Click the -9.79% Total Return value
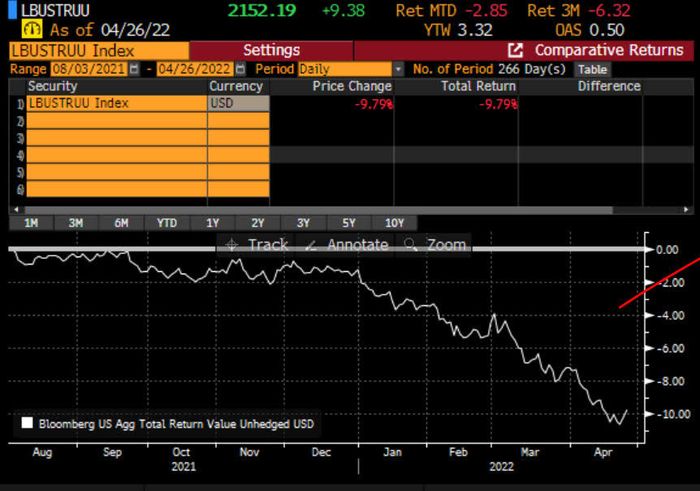700x491 pixels. (498, 104)
